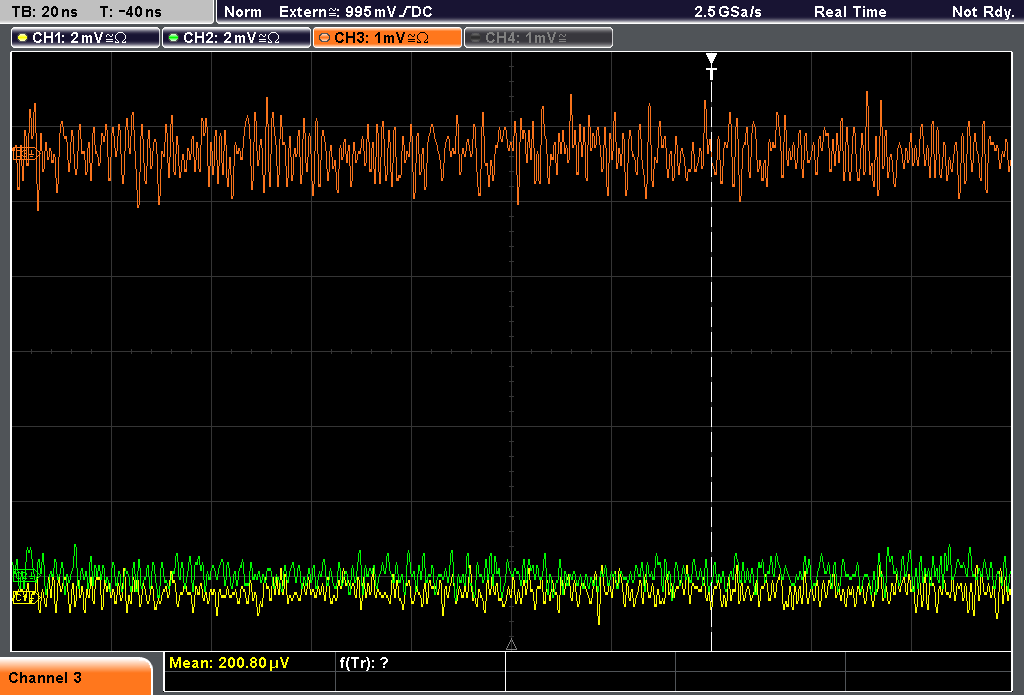This screenshot has width=1024, height=695.
Task: Click the 2.5 GSa/s sample rate readout
Action: (x=728, y=12)
